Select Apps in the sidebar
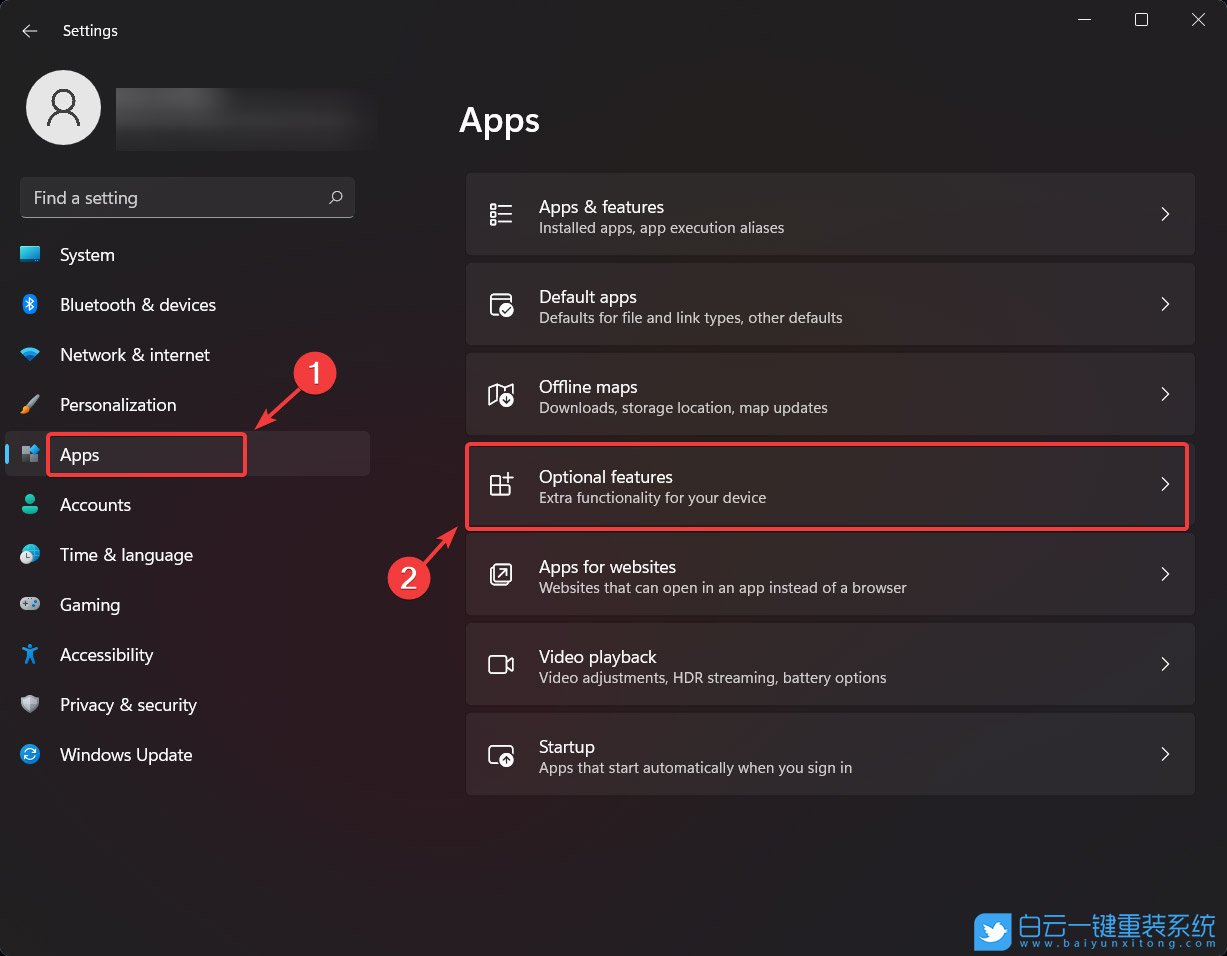Image resolution: width=1227 pixels, height=956 pixels. coord(80,455)
